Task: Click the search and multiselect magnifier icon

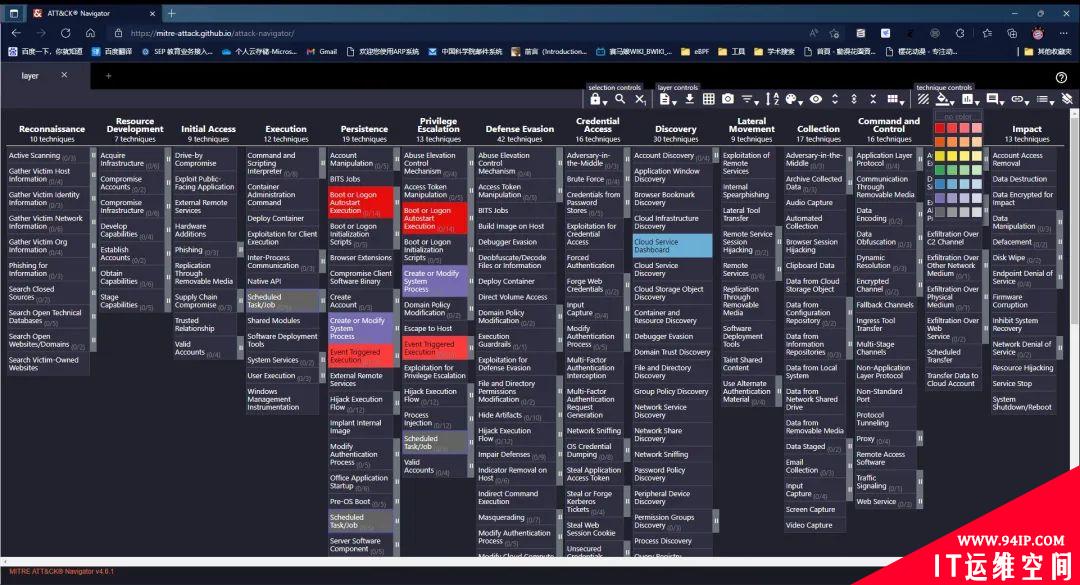Action: pyautogui.click(x=620, y=99)
